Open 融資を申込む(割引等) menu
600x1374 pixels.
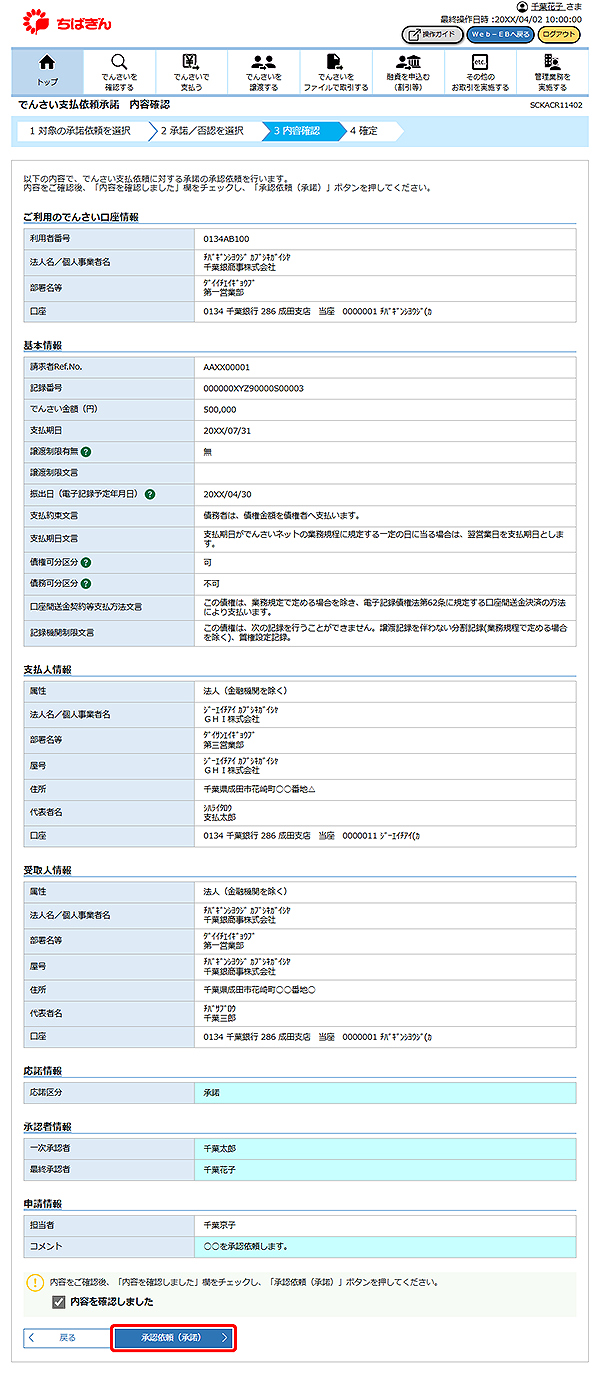(408, 70)
